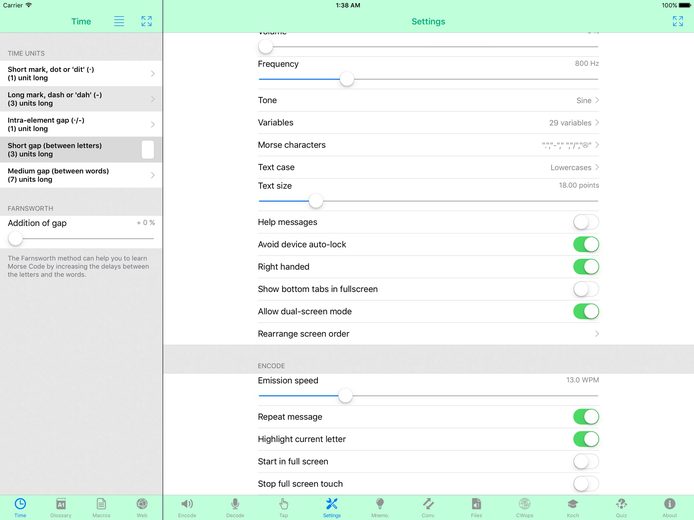Screen dimensions: 694x520
Task: Open the Glossary tab
Action: (x=61, y=507)
